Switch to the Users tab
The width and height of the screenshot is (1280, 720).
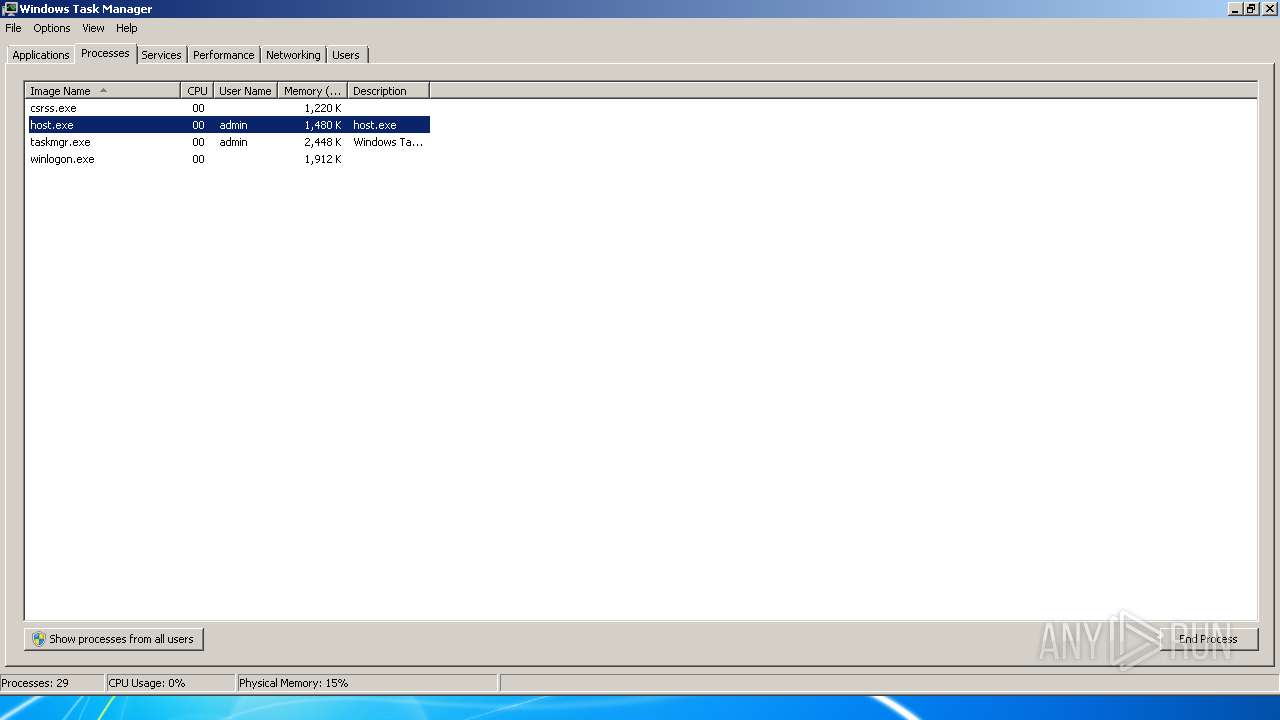click(346, 55)
